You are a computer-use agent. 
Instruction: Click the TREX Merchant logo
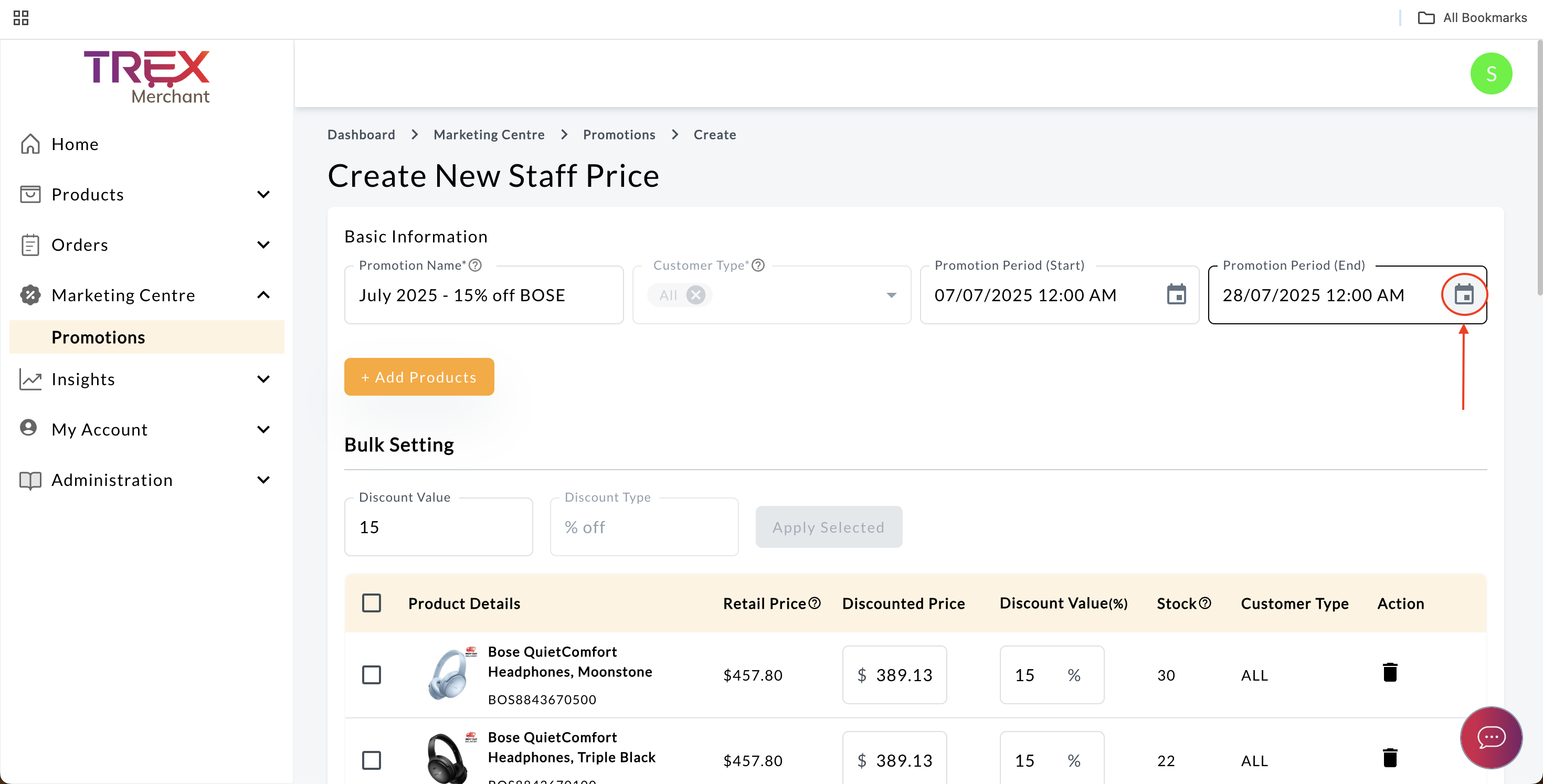tap(147, 77)
